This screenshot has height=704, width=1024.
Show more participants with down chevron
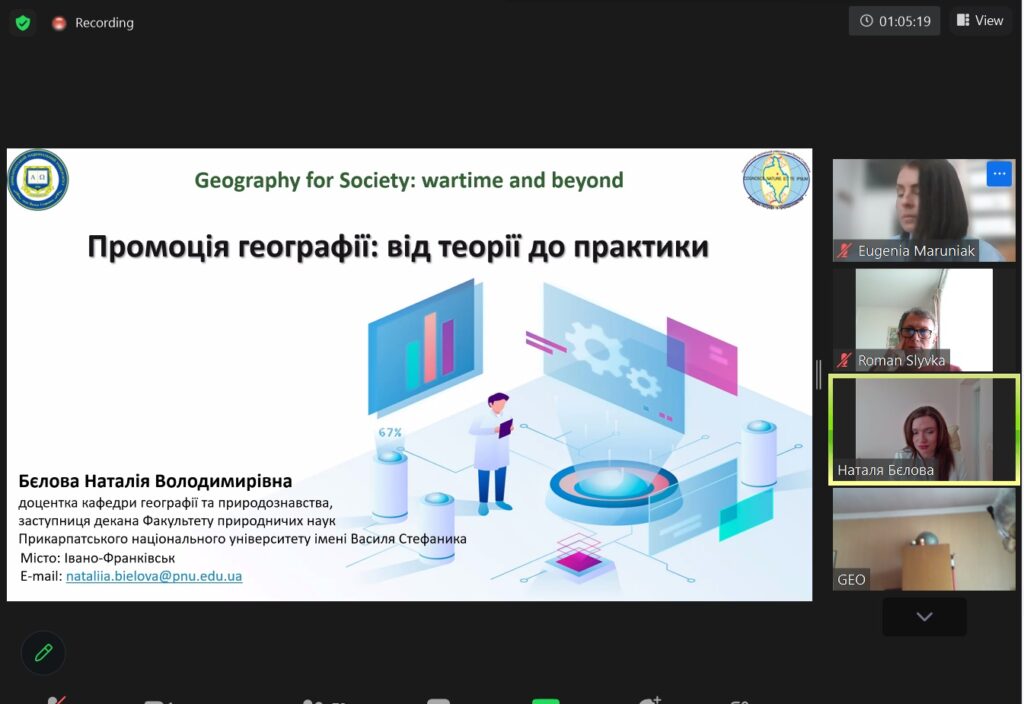(924, 617)
